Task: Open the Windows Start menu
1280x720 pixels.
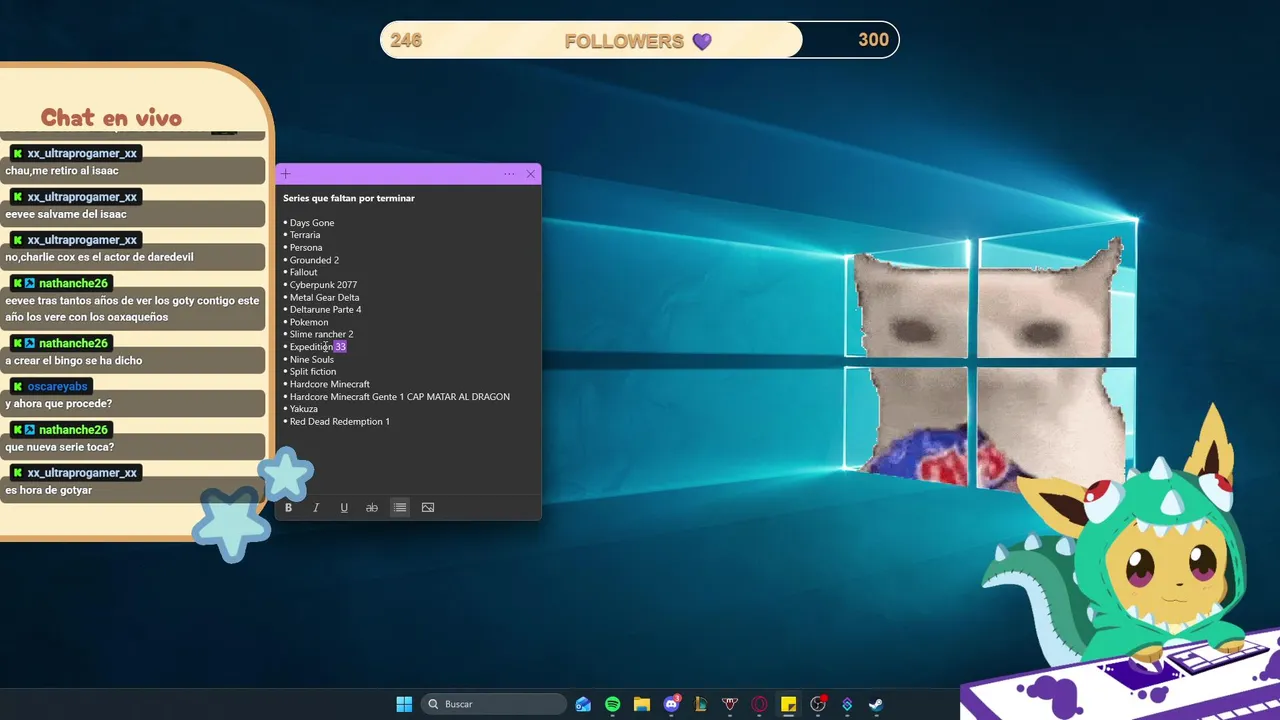Action: tap(404, 704)
